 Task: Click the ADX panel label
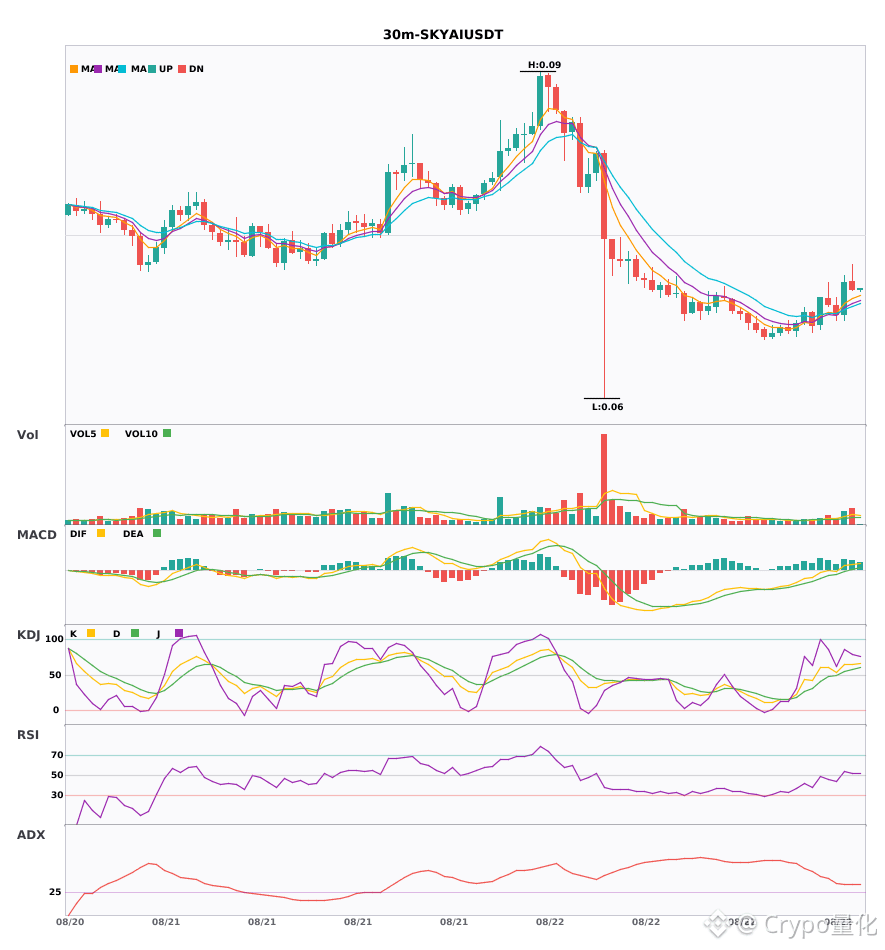31,834
